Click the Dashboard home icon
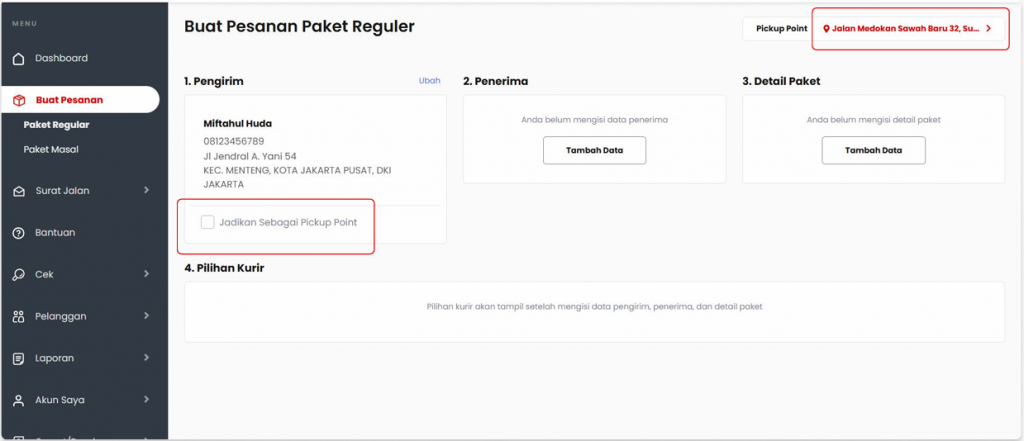The width and height of the screenshot is (1024, 441). pyautogui.click(x=18, y=59)
